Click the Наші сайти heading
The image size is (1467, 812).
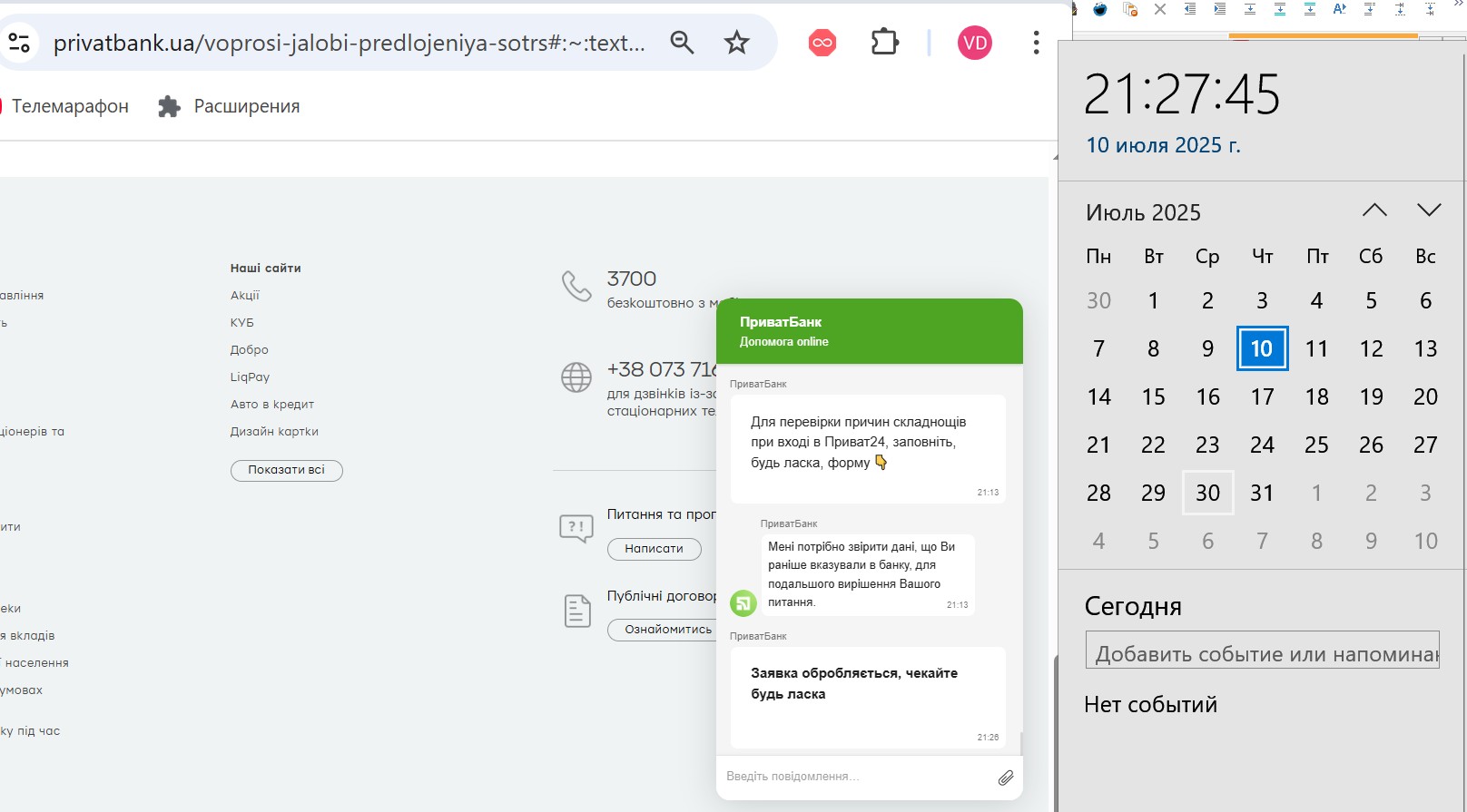[x=265, y=268]
